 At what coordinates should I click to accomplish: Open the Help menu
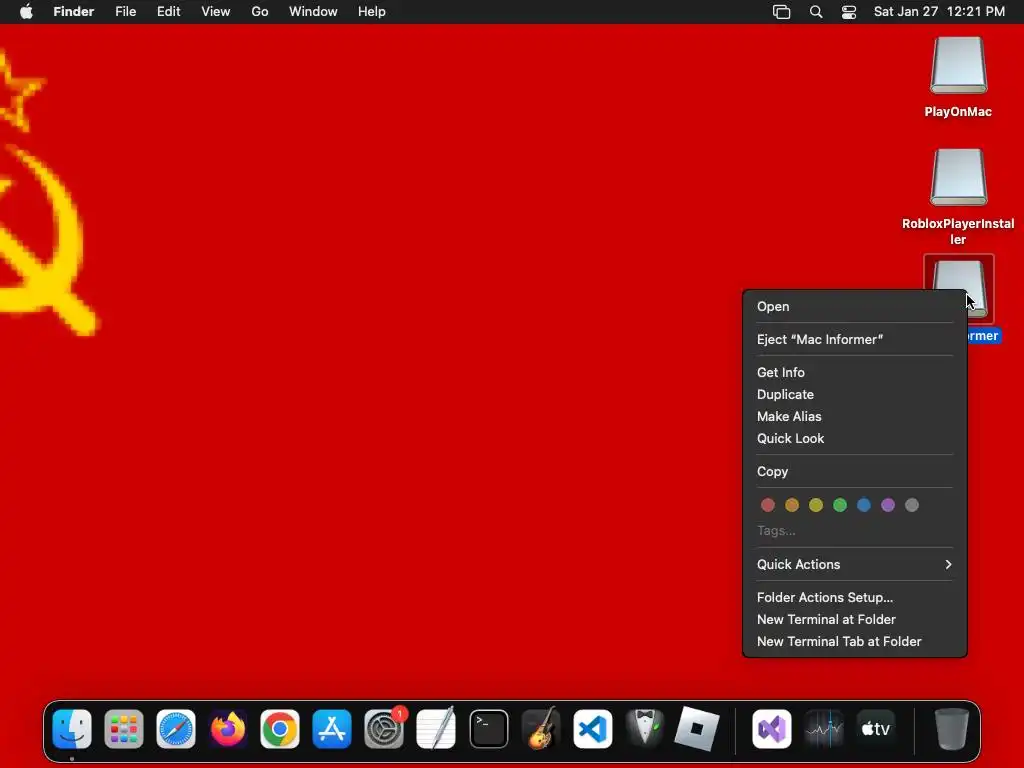[x=372, y=12]
